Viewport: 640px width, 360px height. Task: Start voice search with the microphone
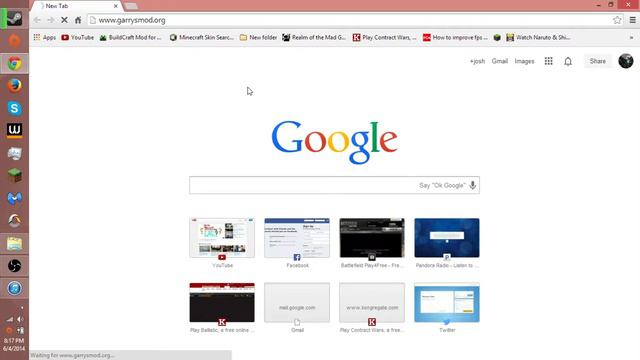click(472, 185)
